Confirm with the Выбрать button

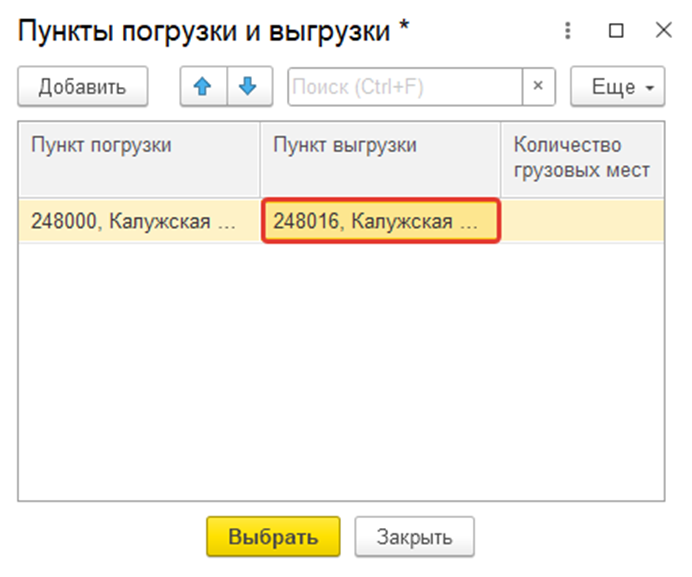pyautogui.click(x=273, y=537)
